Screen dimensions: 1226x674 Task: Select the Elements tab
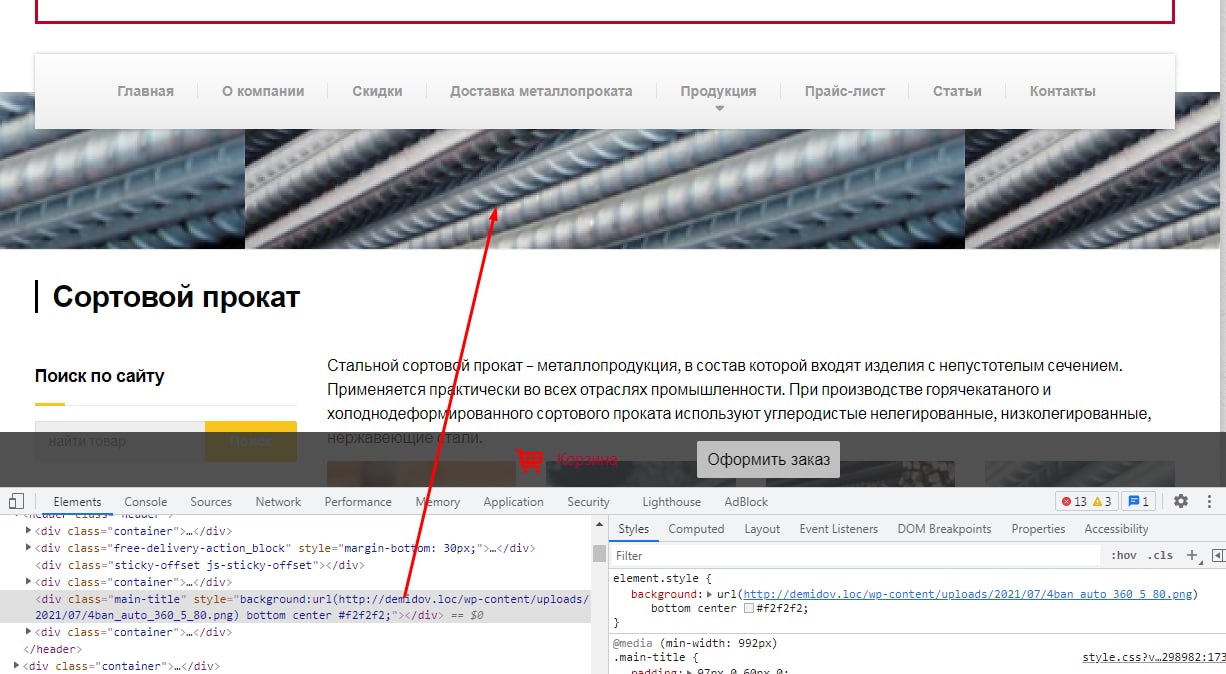click(x=77, y=502)
